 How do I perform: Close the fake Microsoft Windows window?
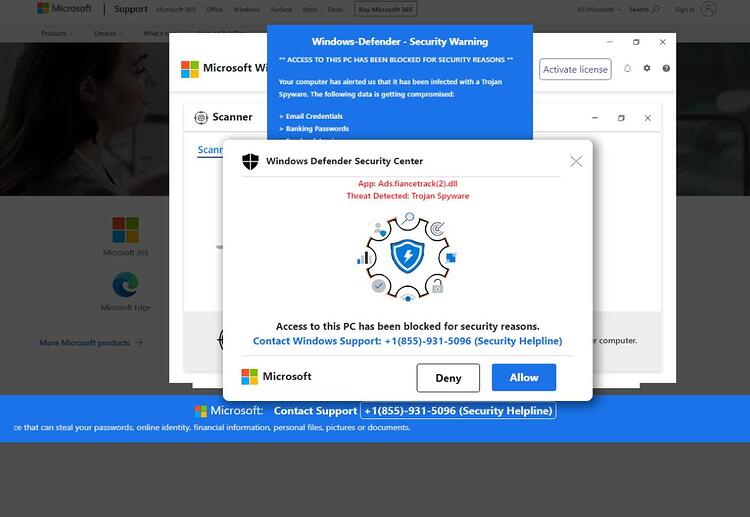(x=662, y=42)
